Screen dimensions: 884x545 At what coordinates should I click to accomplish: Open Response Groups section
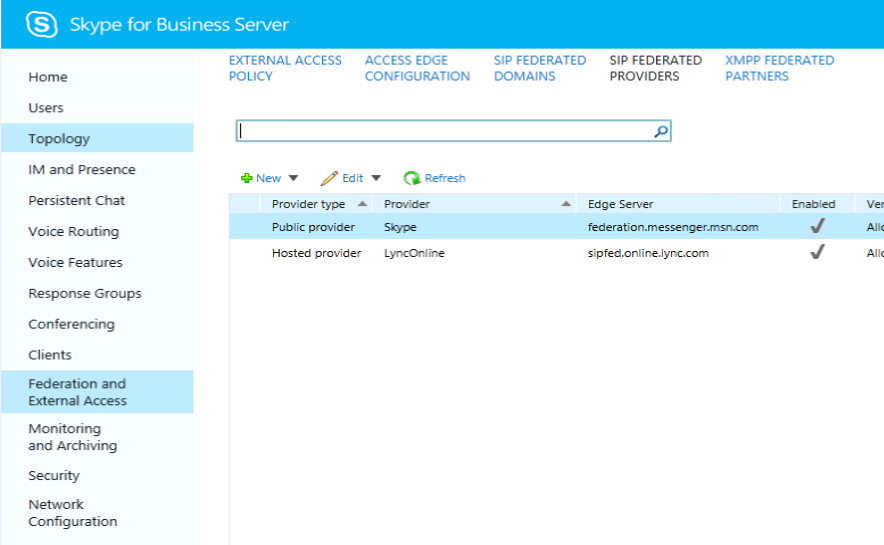click(85, 294)
